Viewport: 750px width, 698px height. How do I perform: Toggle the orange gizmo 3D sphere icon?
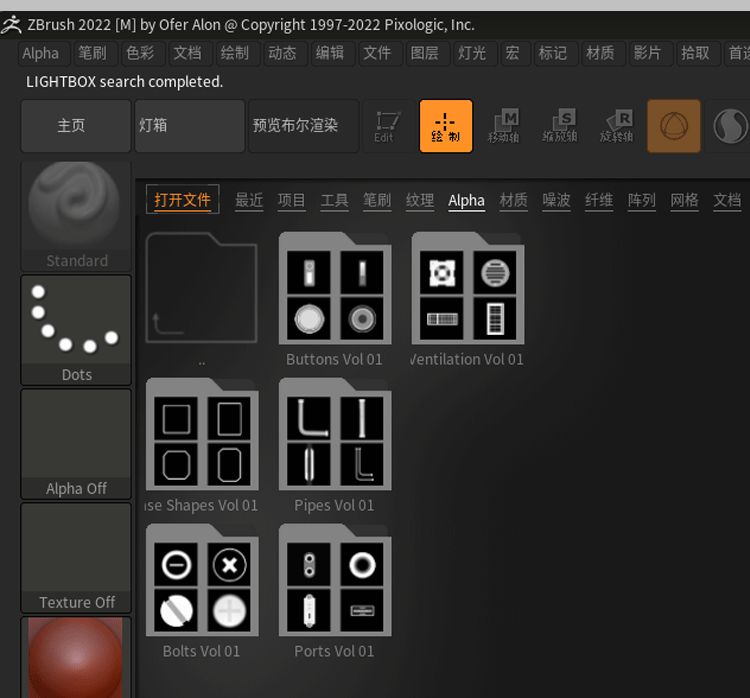pyautogui.click(x=674, y=126)
